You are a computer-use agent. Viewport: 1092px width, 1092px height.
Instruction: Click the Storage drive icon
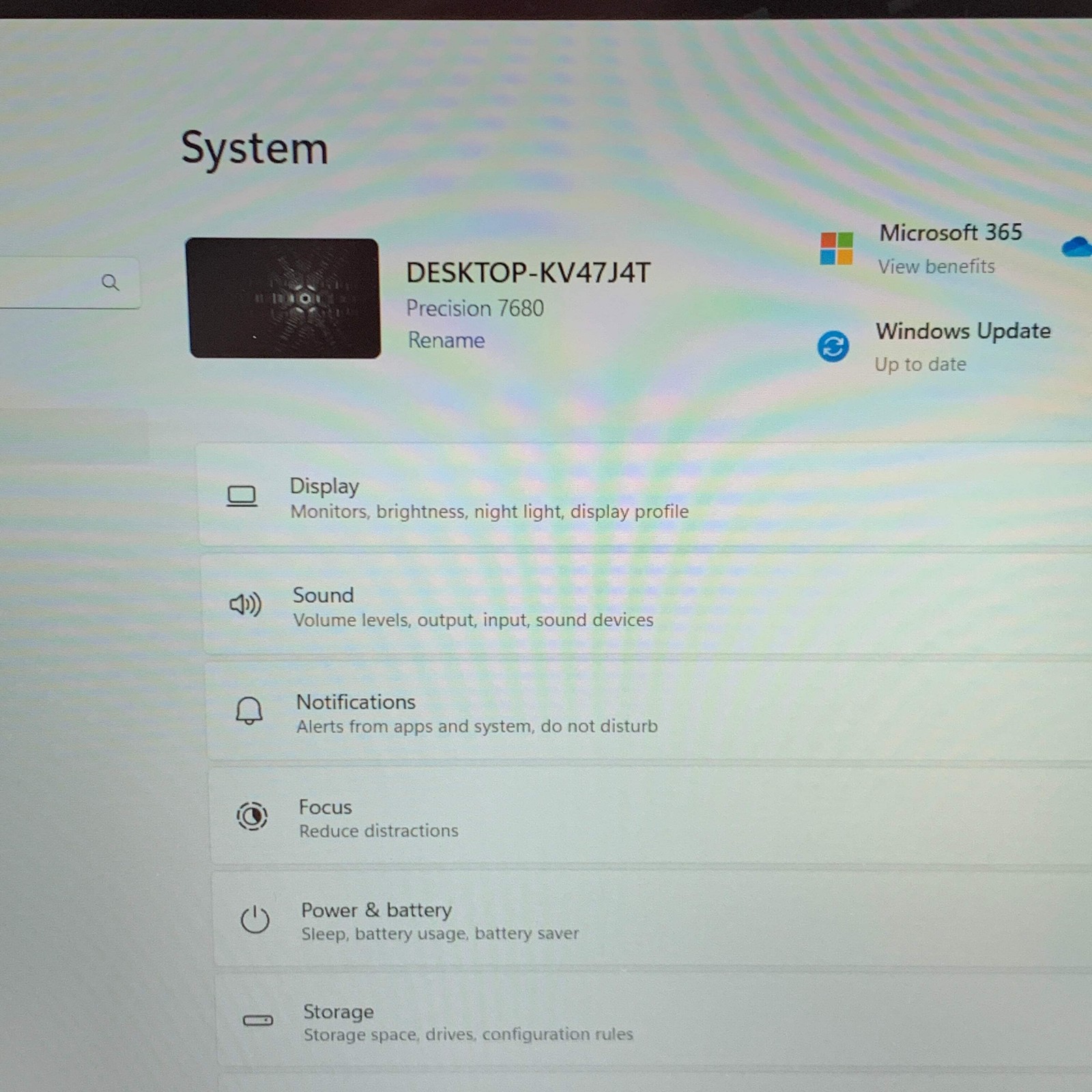pos(258,1020)
